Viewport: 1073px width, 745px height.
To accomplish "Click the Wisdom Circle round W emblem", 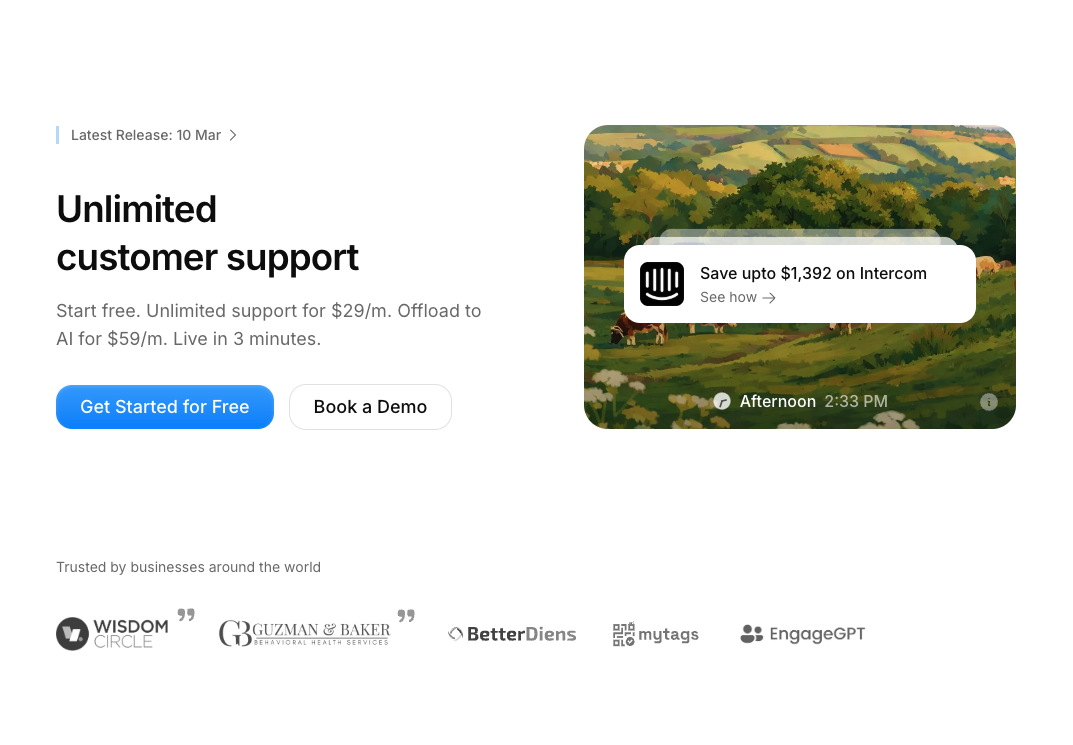I will (73, 633).
